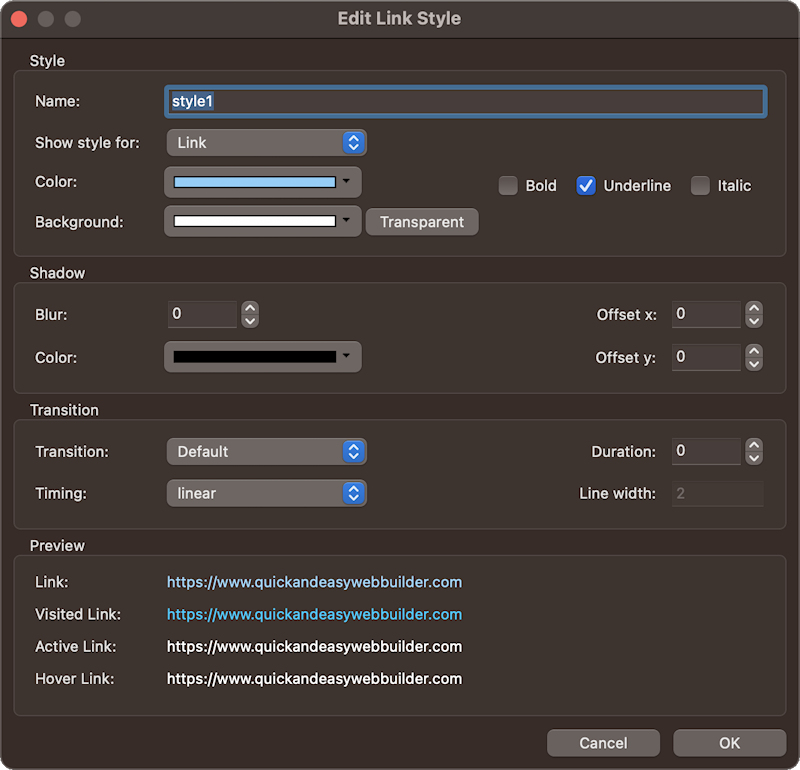Enable the Italic checkbox
This screenshot has width=800, height=770.
[700, 185]
